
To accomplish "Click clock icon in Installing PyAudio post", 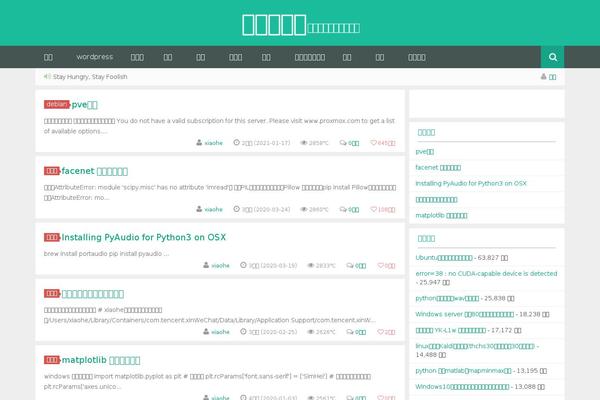I will pyautogui.click(x=243, y=265).
